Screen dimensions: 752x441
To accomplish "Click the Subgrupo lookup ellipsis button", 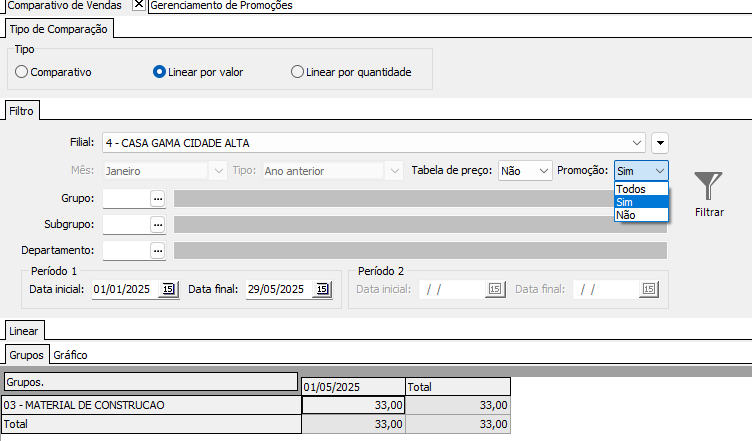I will [157, 224].
